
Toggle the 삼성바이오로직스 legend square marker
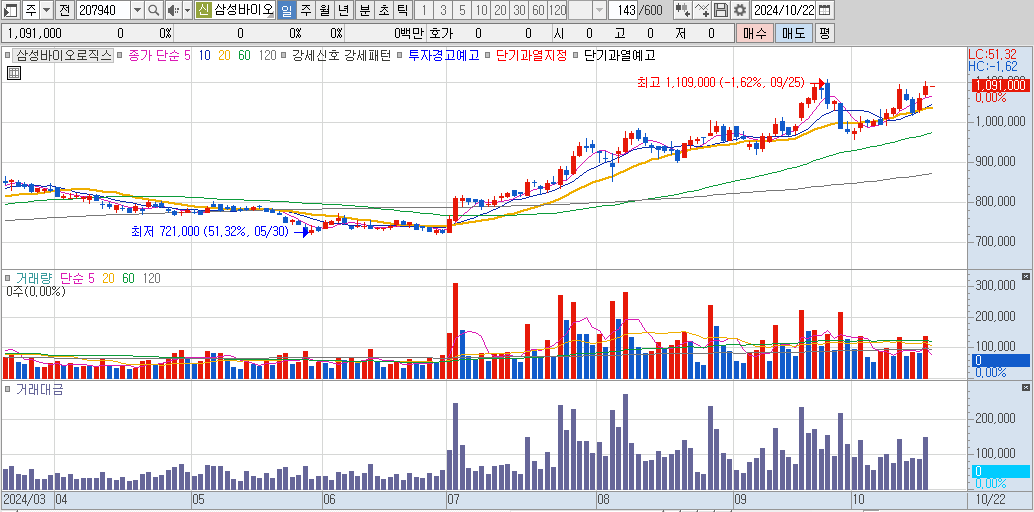7,56
